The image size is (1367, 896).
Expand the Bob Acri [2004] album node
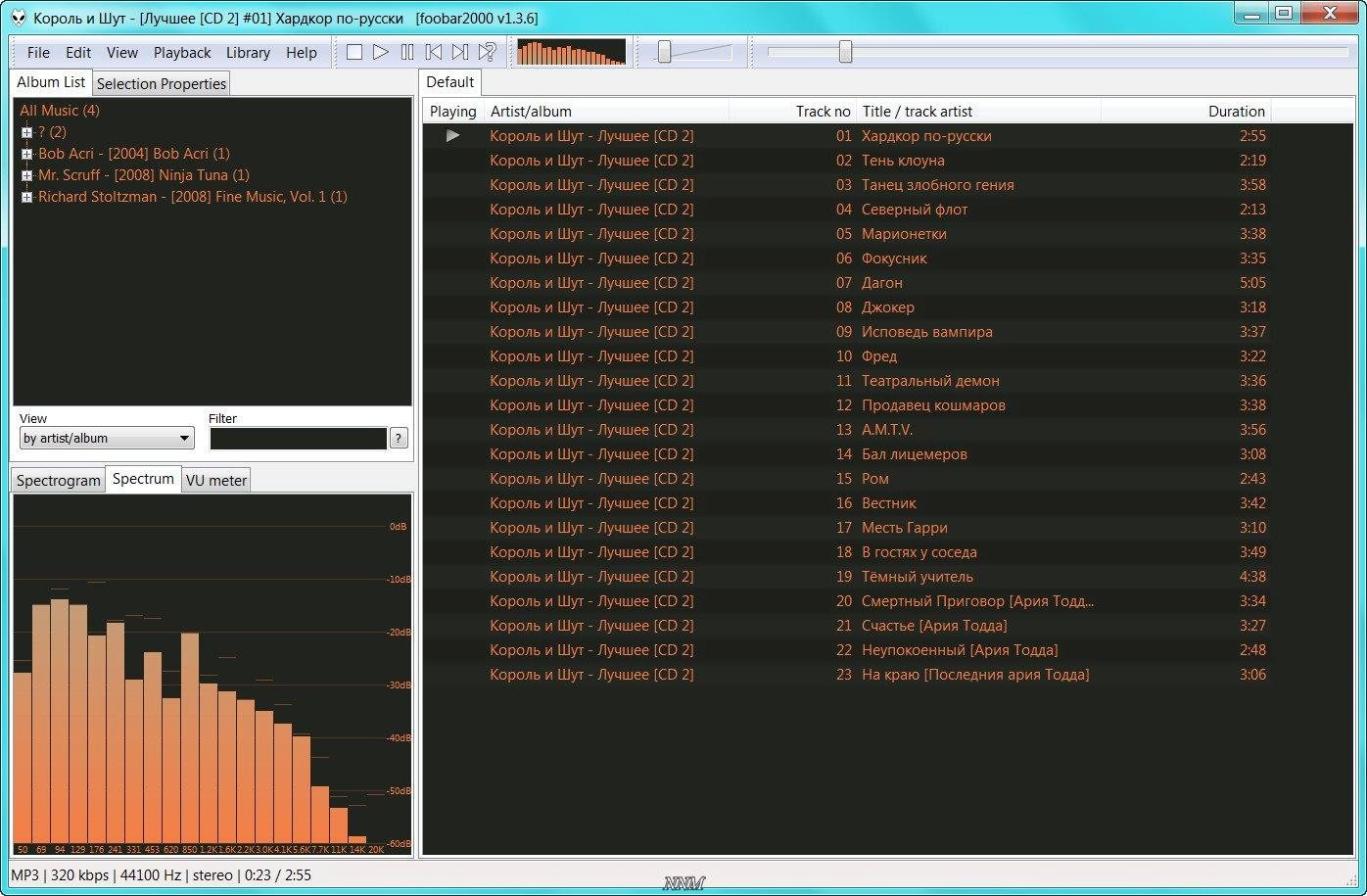tap(26, 154)
